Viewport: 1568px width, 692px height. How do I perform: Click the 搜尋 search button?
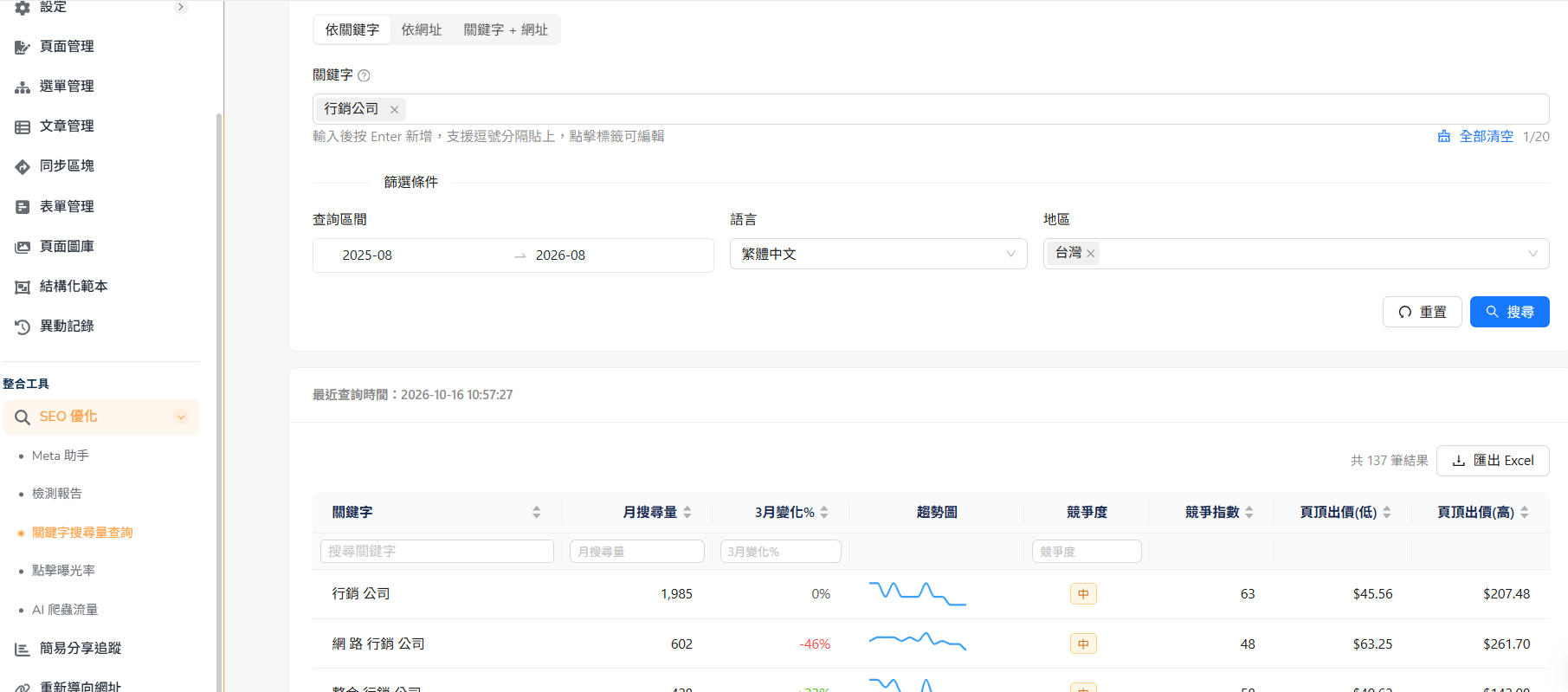(1509, 312)
